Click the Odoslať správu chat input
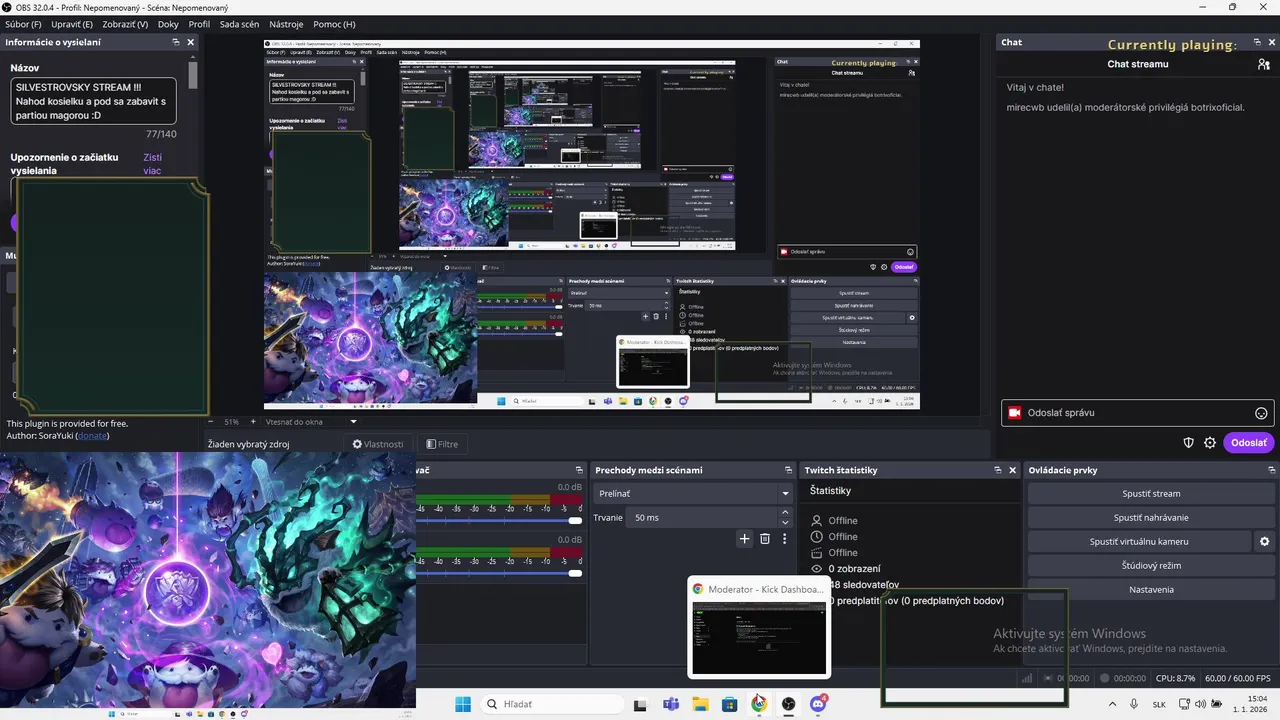Screen dimensions: 1280x720 (x=1138, y=413)
